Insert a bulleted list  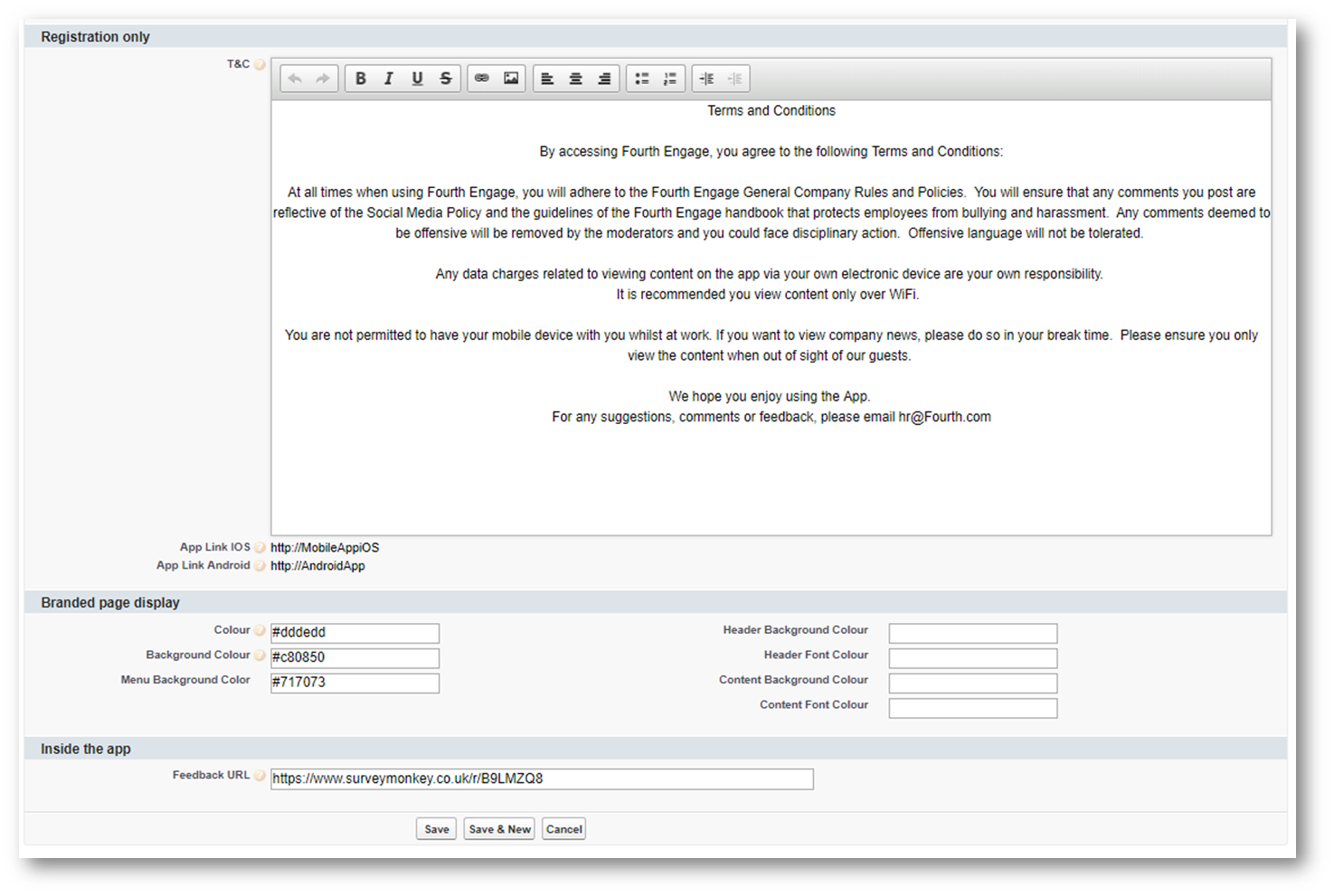641,79
